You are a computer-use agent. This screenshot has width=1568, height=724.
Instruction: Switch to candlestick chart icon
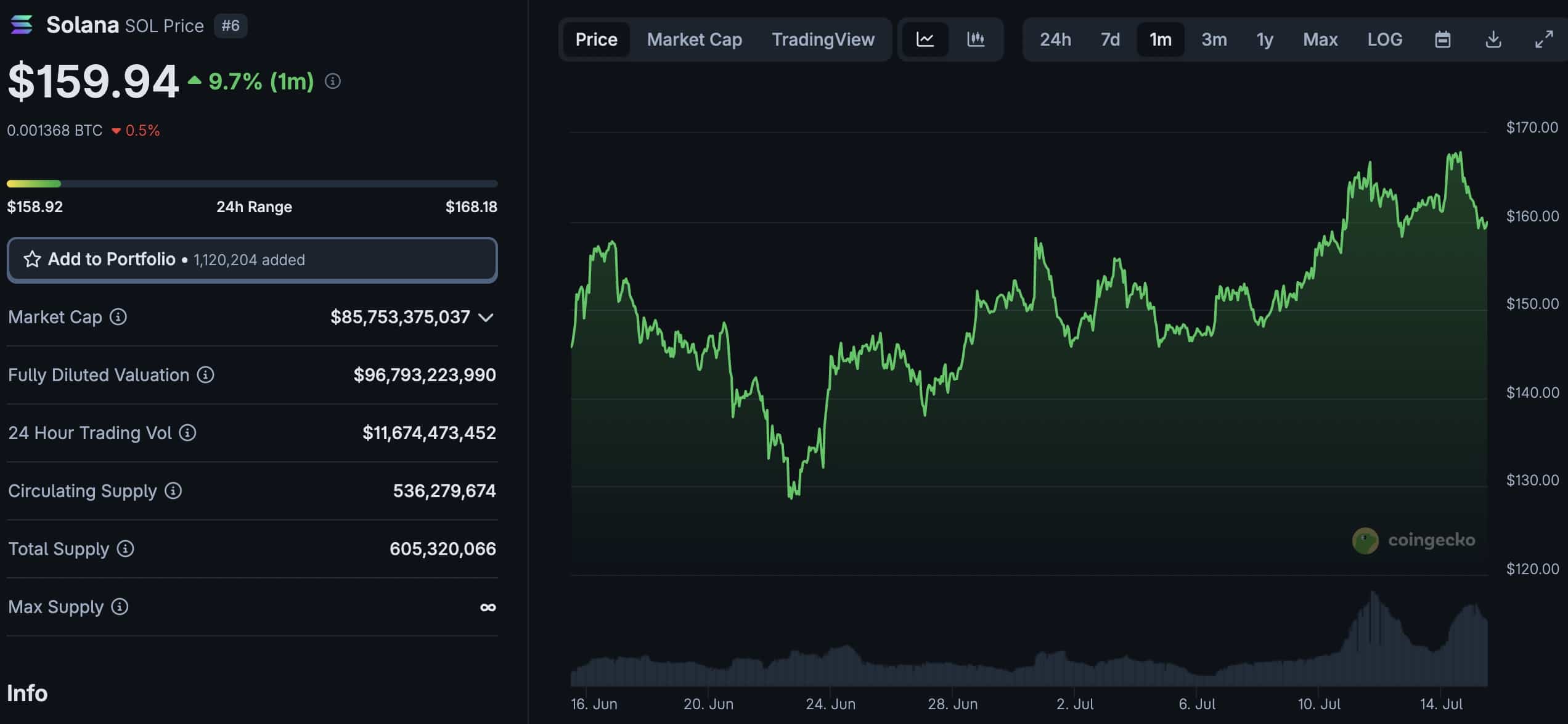click(x=976, y=39)
